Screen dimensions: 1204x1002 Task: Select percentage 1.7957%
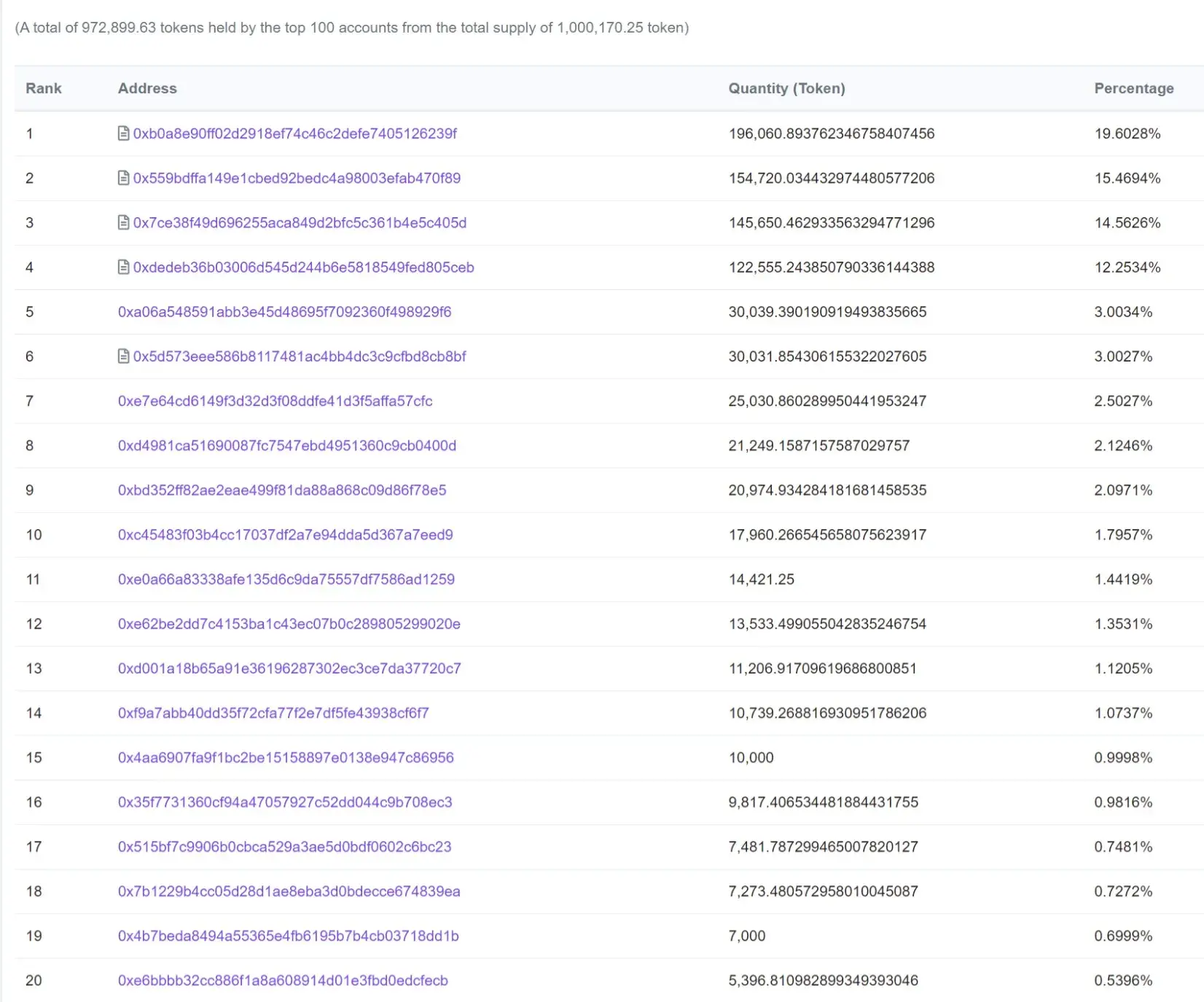[x=1123, y=534]
